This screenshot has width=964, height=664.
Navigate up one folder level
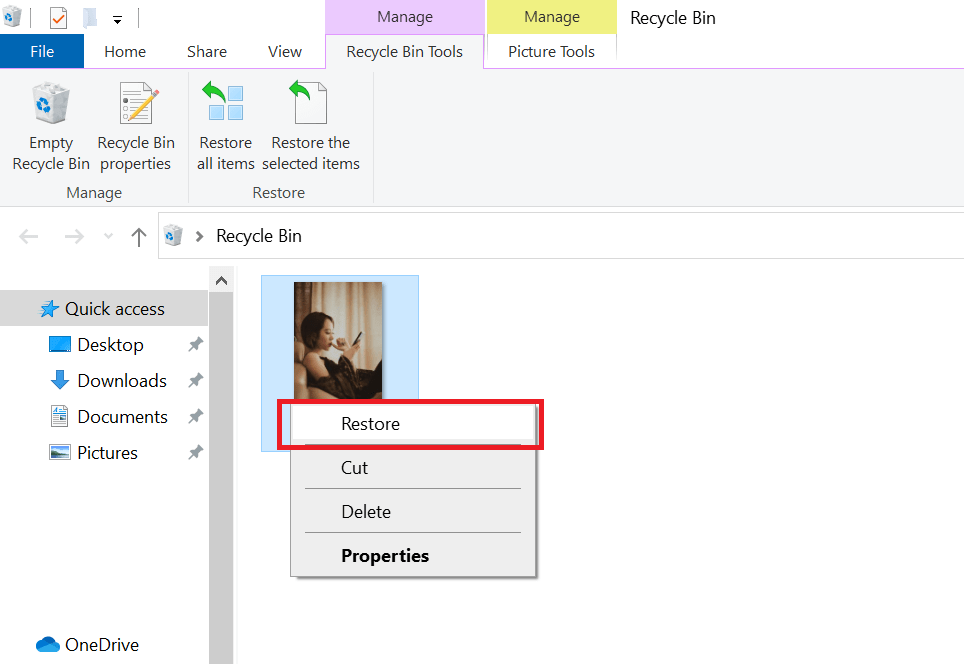tap(138, 236)
